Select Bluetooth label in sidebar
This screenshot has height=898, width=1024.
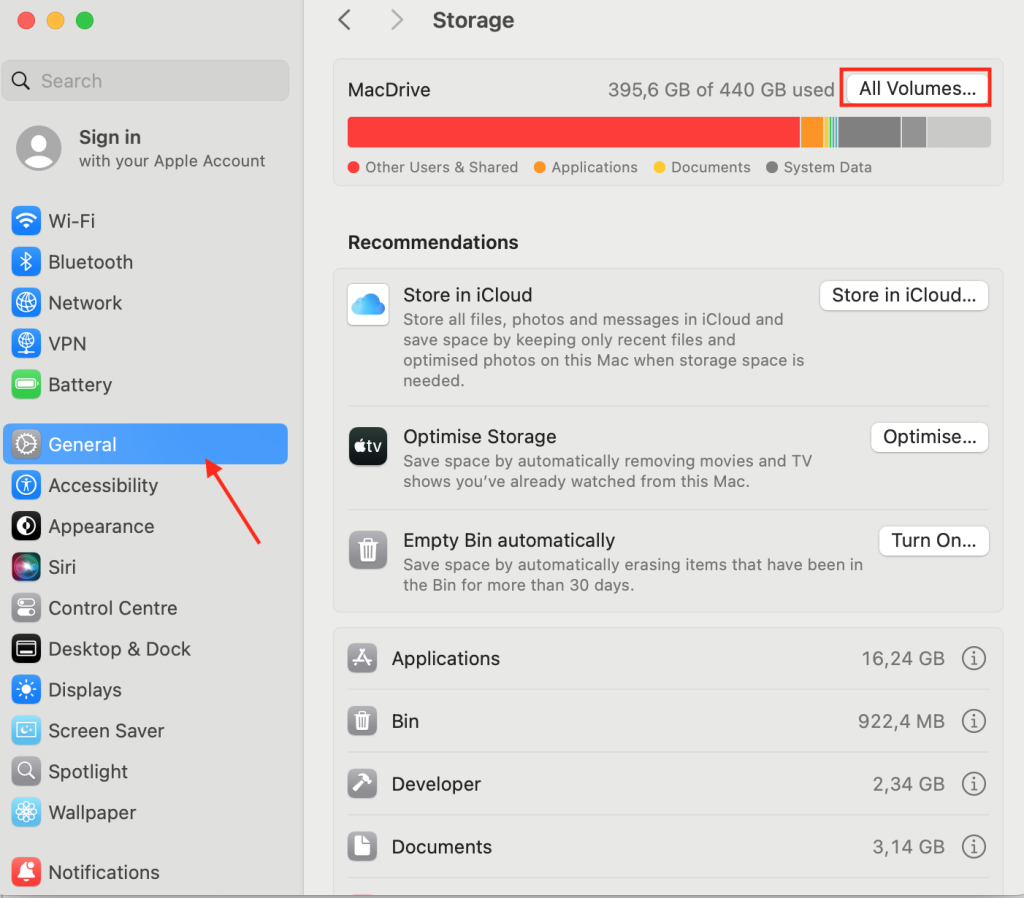coord(91,262)
